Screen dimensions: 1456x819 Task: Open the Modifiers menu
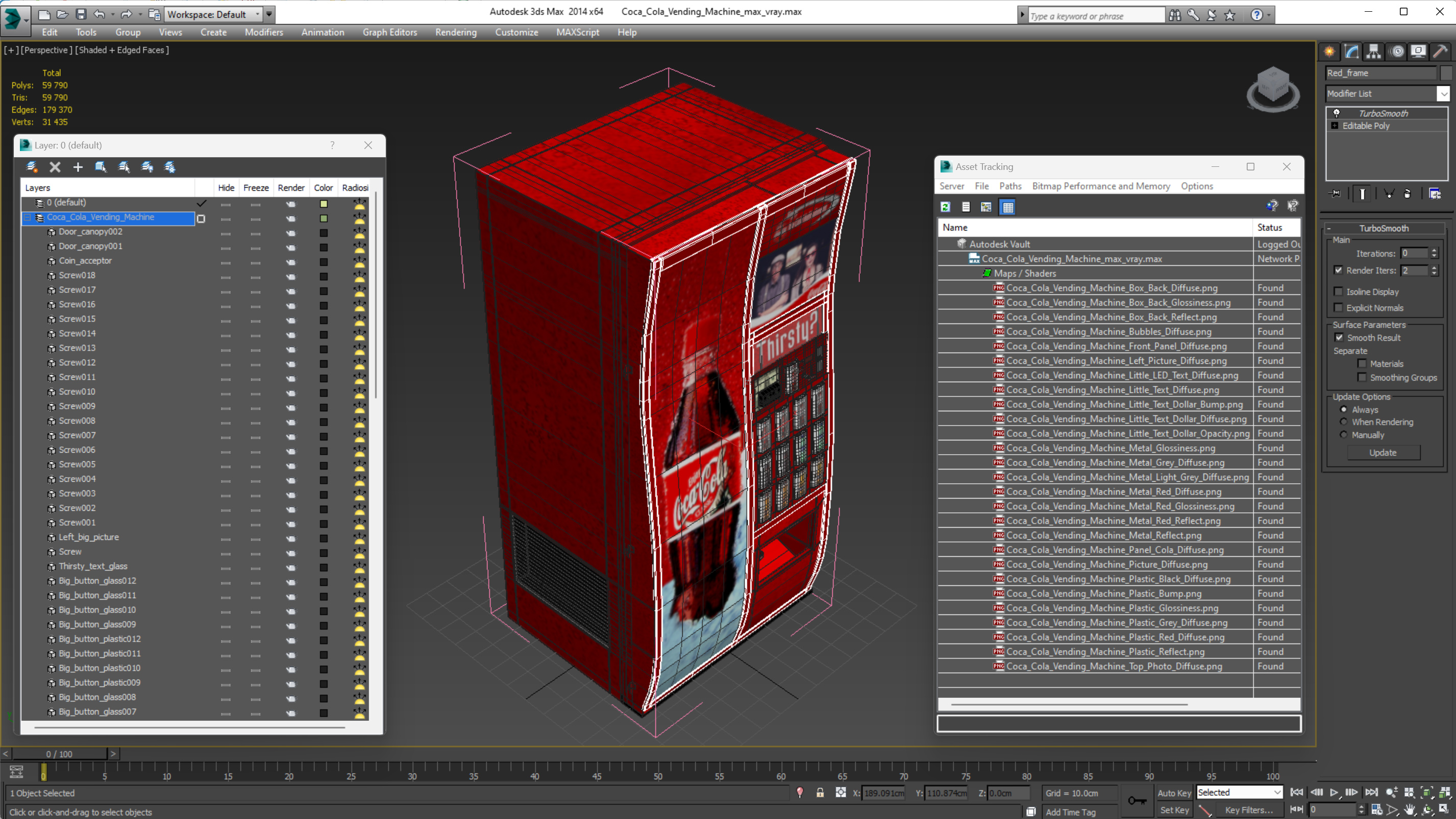pos(264,32)
